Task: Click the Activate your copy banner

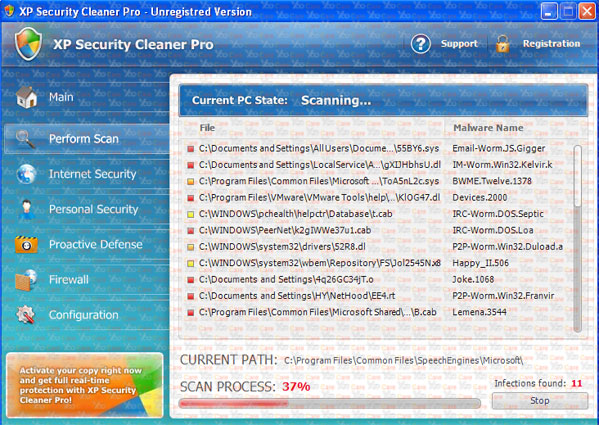Action: (x=85, y=385)
